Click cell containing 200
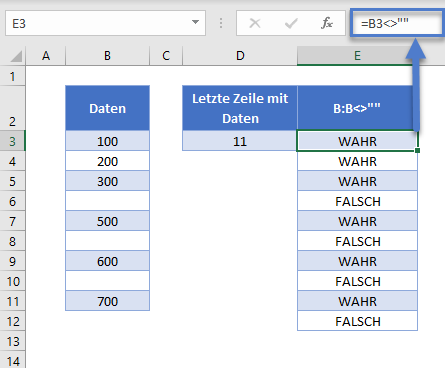Image resolution: width=445 pixels, height=368 pixels. (107, 161)
